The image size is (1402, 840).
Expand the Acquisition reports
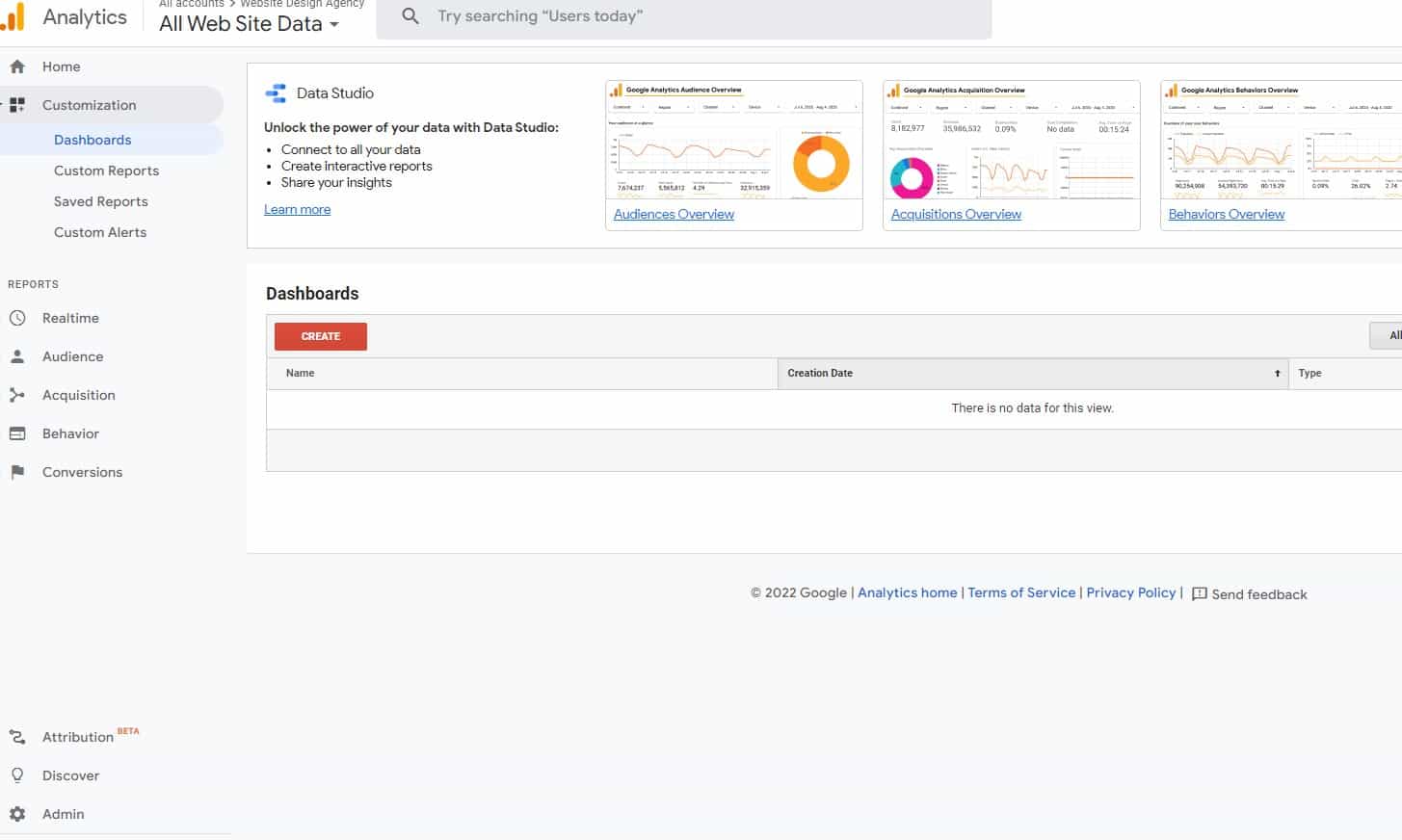[x=78, y=395]
